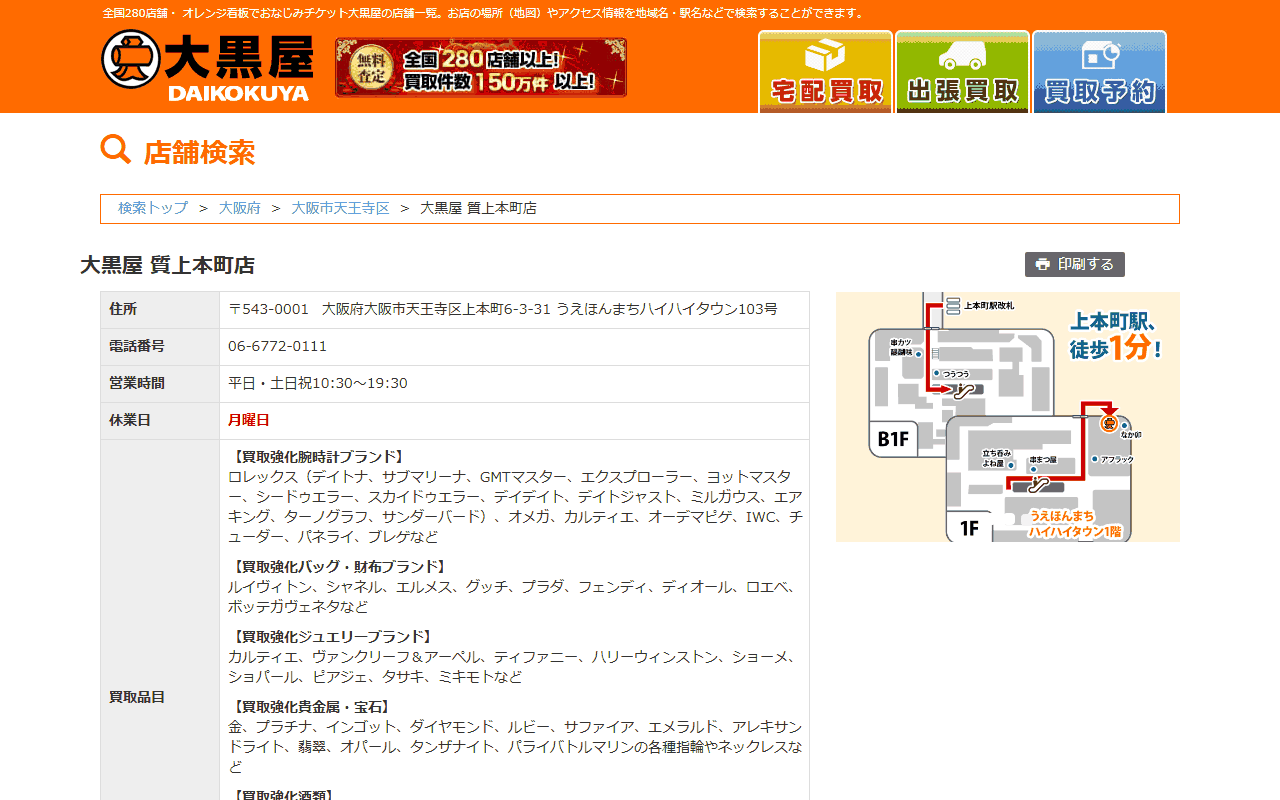Open the 買取予約 reservation button
Image resolution: width=1280 pixels, height=800 pixels.
point(1099,71)
